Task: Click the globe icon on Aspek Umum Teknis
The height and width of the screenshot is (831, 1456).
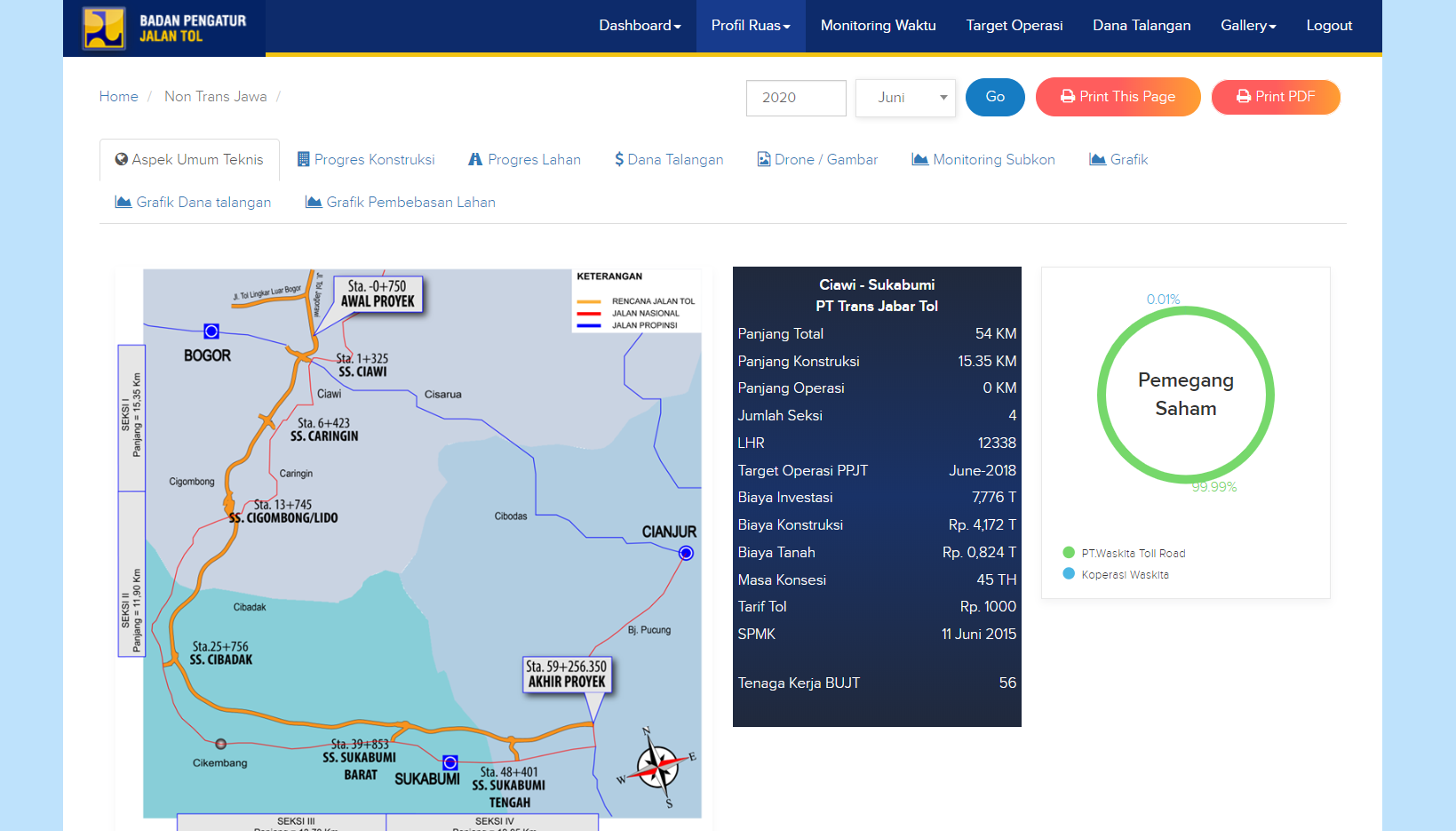Action: pos(122,160)
